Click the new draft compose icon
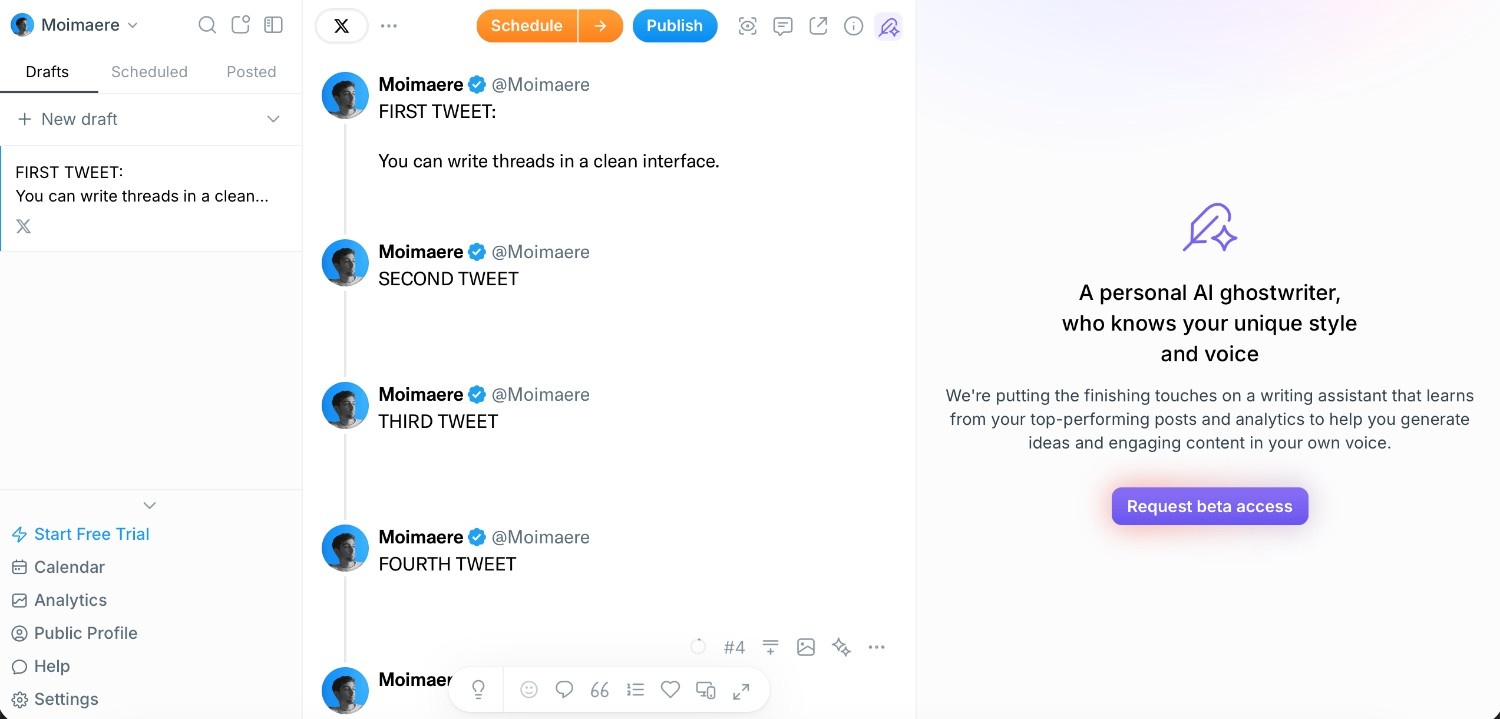This screenshot has height=719, width=1500. tap(240, 25)
